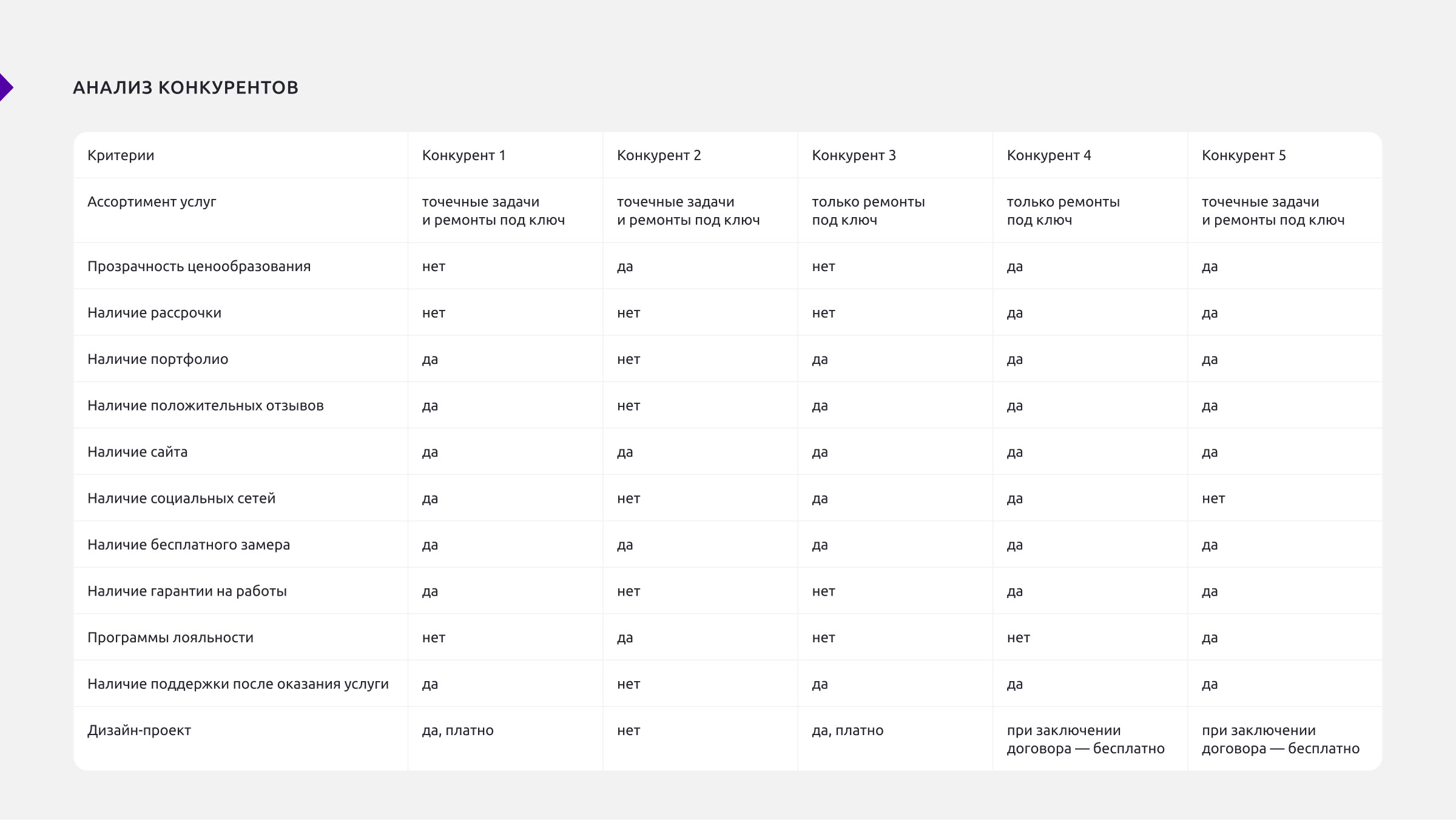The height and width of the screenshot is (820, 1456).
Task: Select the 'Наличие сайта' row label
Action: click(x=137, y=452)
